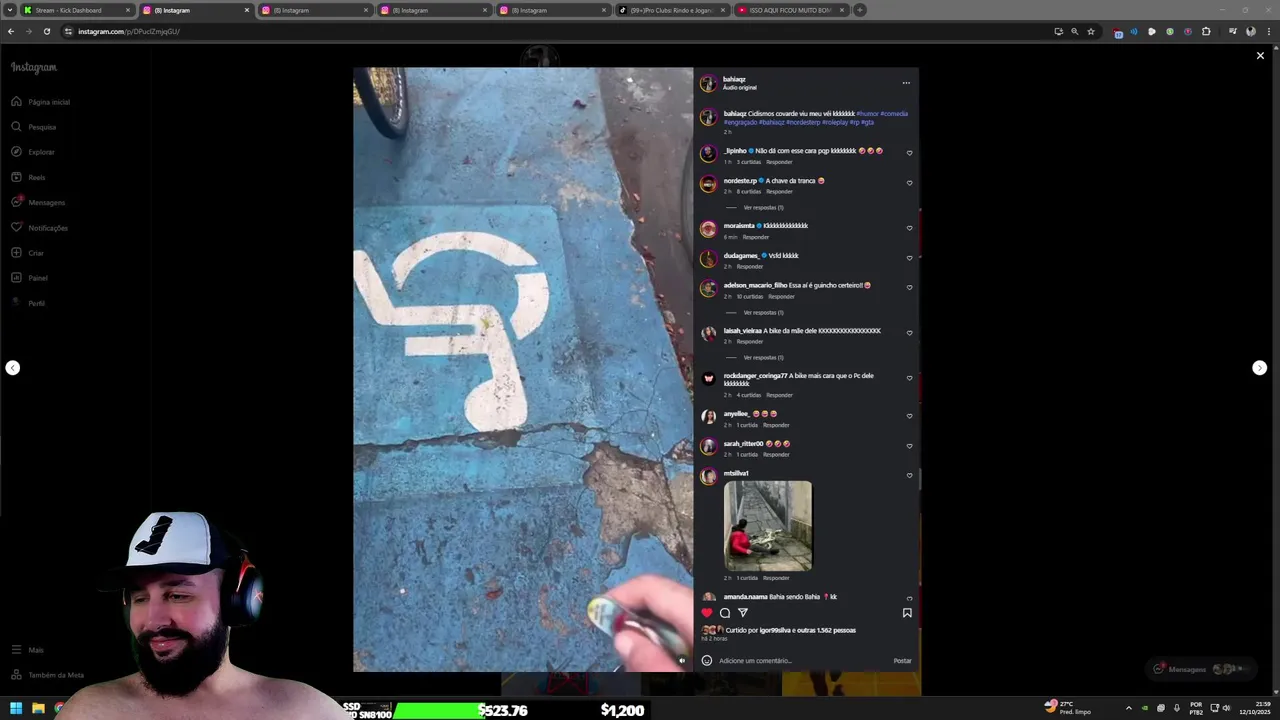This screenshot has width=1280, height=720.
Task: Click the address bar URL
Action: (x=129, y=31)
